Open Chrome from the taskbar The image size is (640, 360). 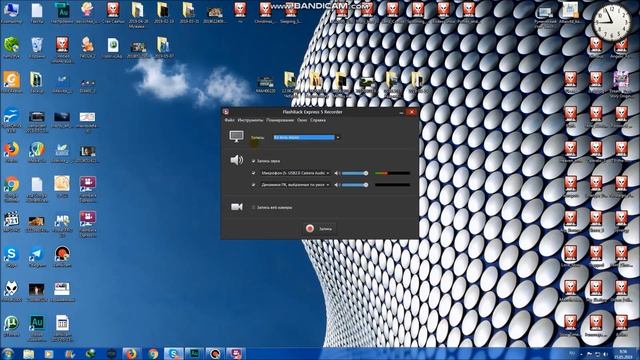pos(153,354)
